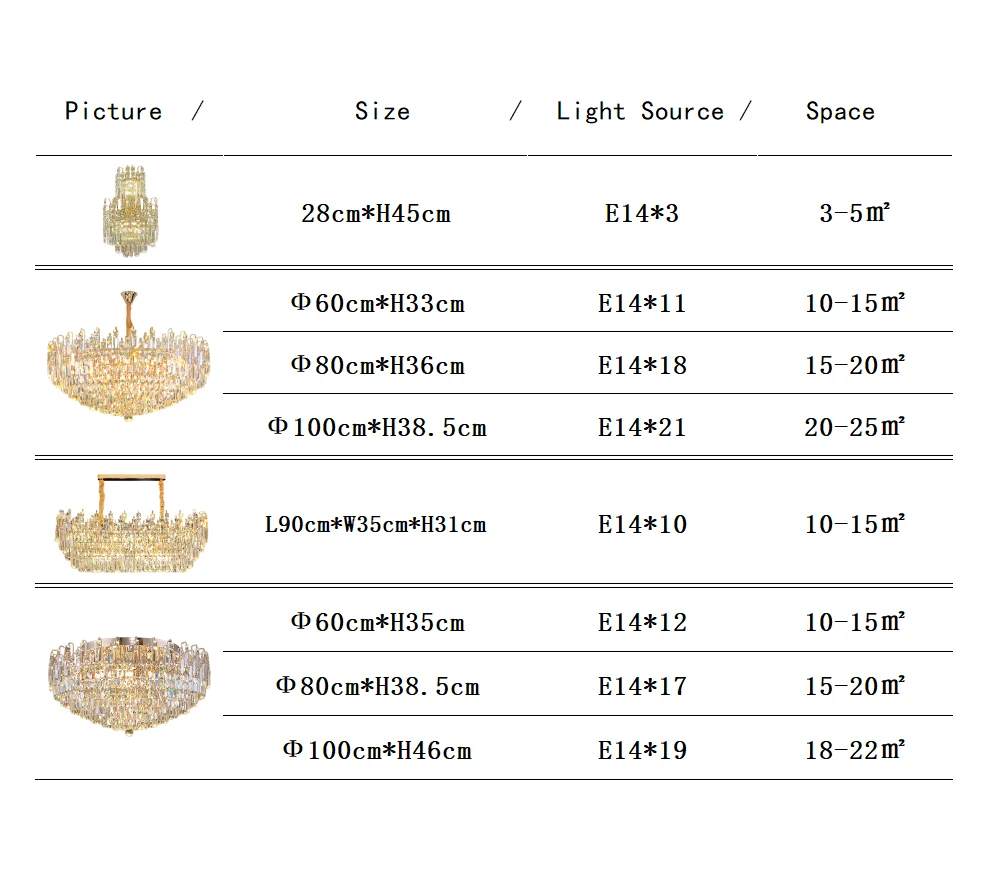Click the L90cm*W35cm*H31cm size text
This screenshot has width=1000, height=880.
(x=376, y=525)
